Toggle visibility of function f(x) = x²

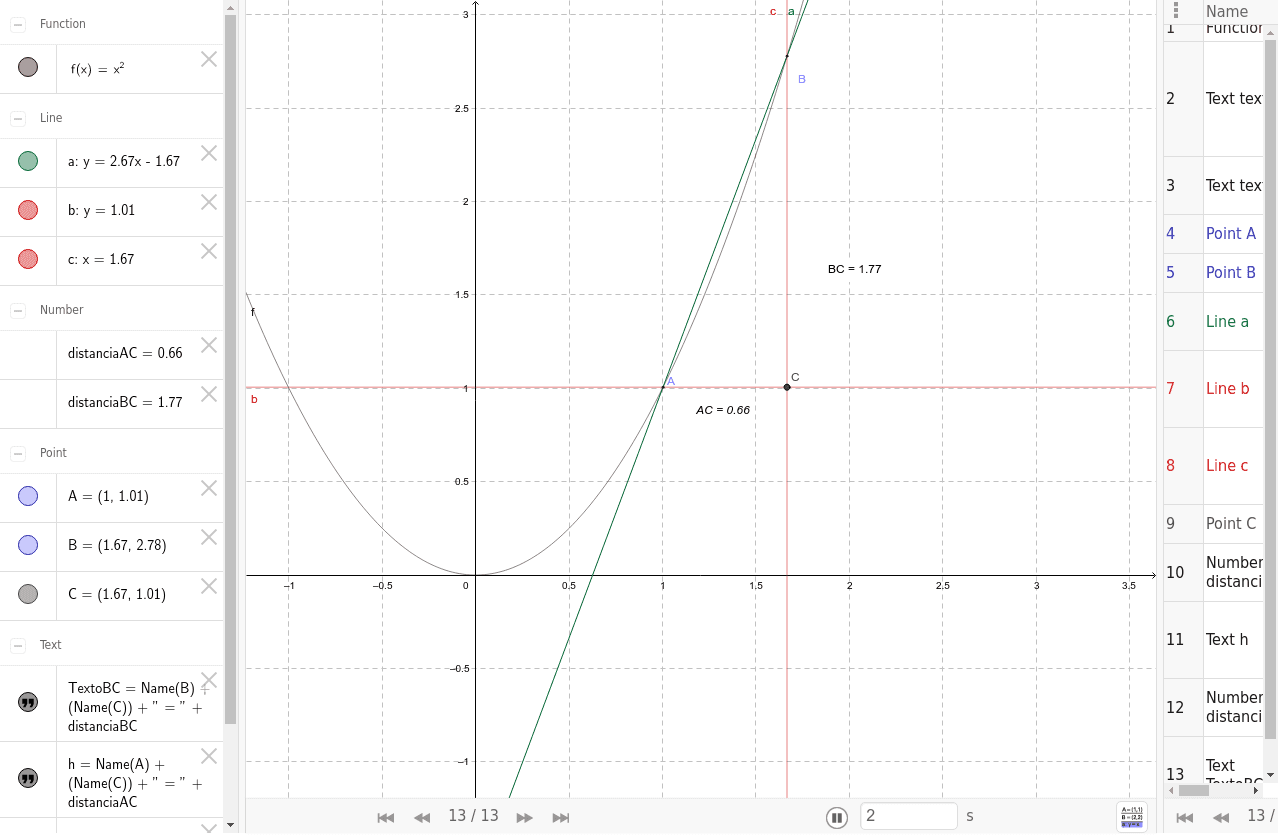click(28, 68)
